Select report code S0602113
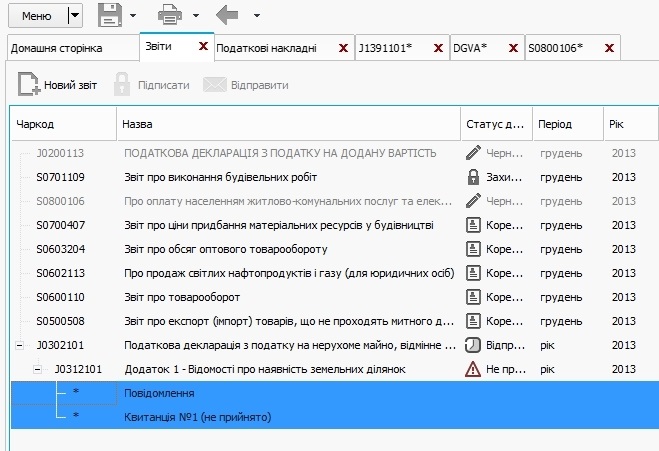 tap(61, 273)
